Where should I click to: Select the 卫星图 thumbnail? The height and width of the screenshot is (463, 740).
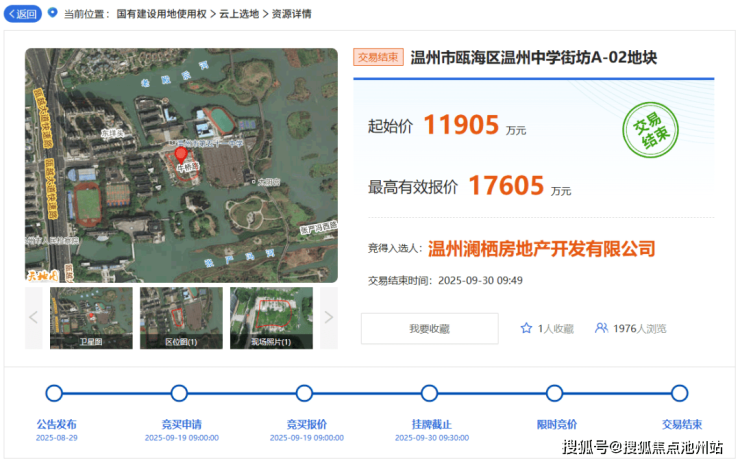point(91,317)
